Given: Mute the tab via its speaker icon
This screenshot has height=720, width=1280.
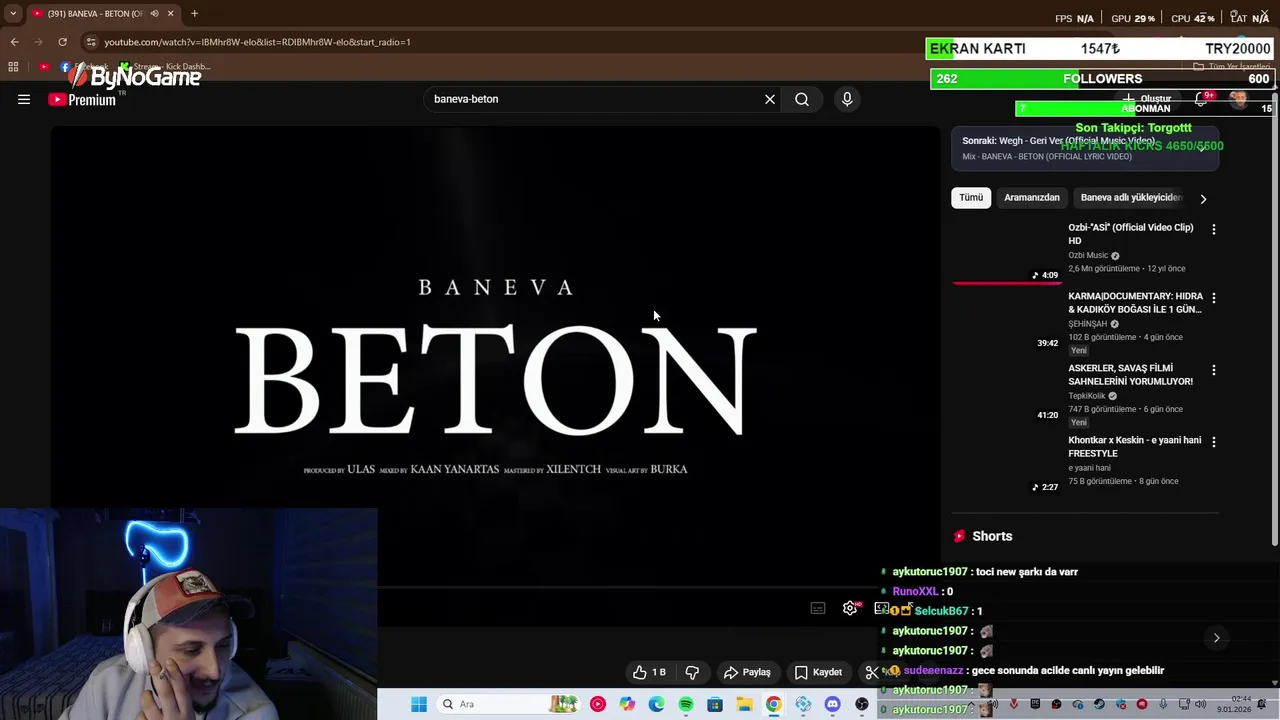Looking at the screenshot, I should [154, 13].
